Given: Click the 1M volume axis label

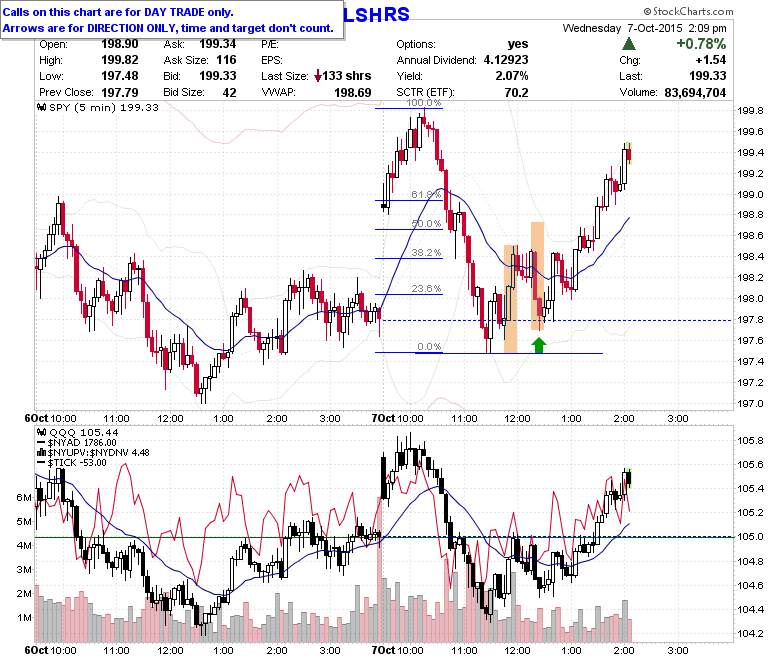Looking at the screenshot, I should 24,617.
